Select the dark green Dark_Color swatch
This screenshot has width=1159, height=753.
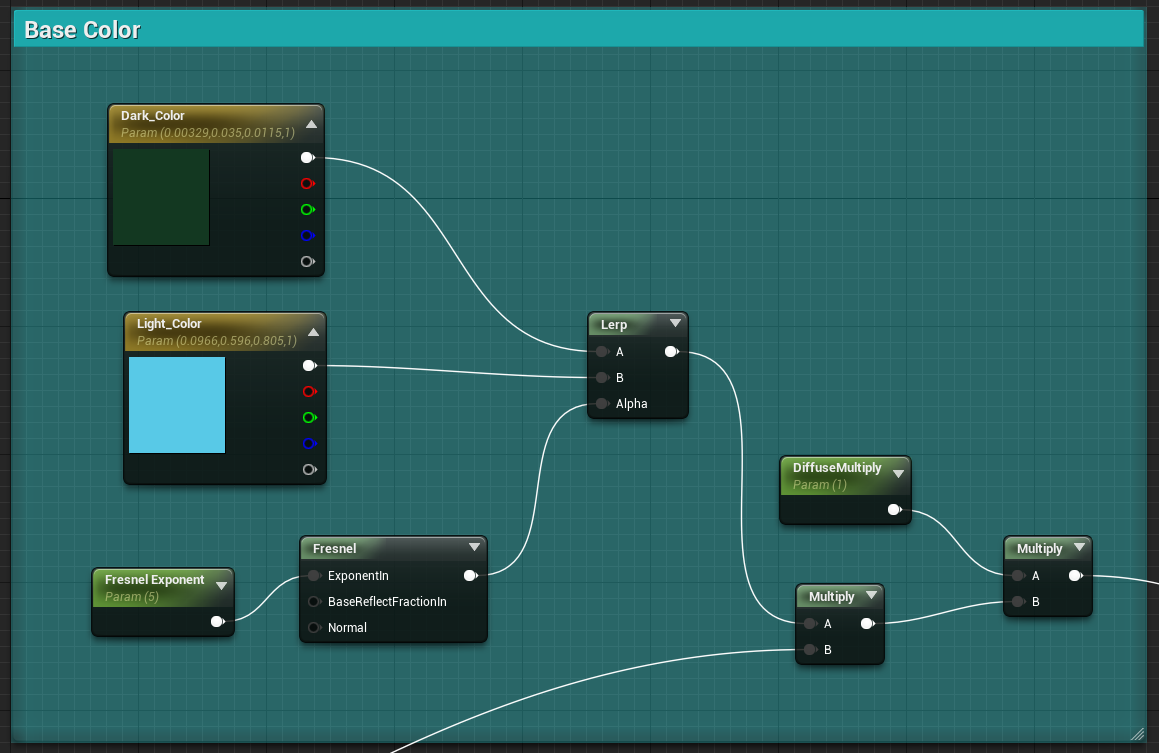tap(161, 197)
